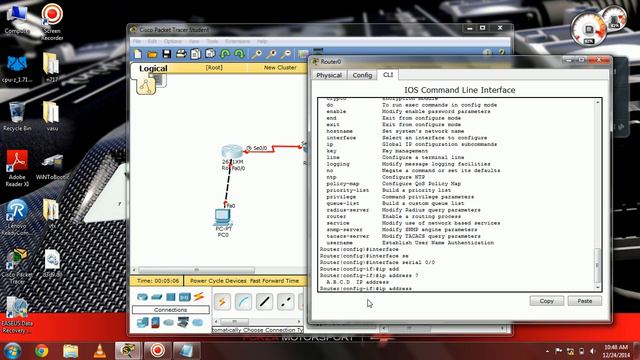This screenshot has height=360, width=640.
Task: Select the CLI tab in Router0
Action: click(388, 75)
